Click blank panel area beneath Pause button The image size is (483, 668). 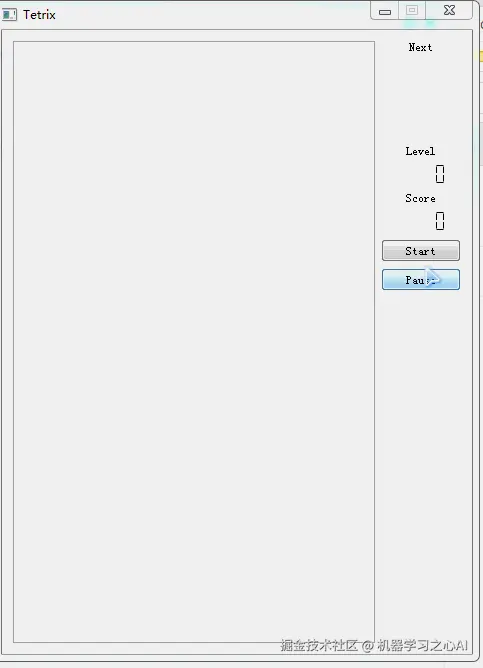(421, 426)
